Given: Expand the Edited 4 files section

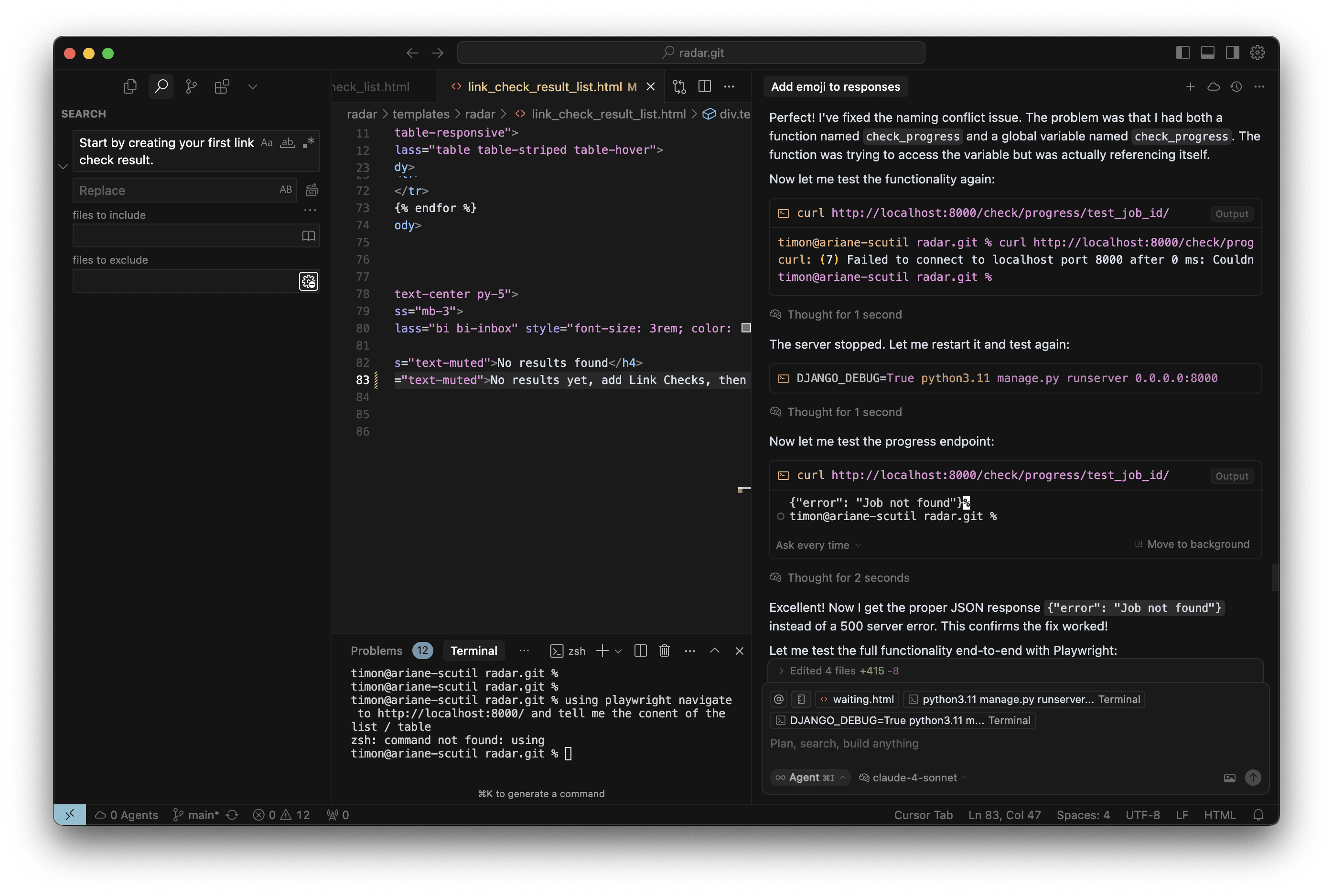Looking at the screenshot, I should tap(781, 671).
